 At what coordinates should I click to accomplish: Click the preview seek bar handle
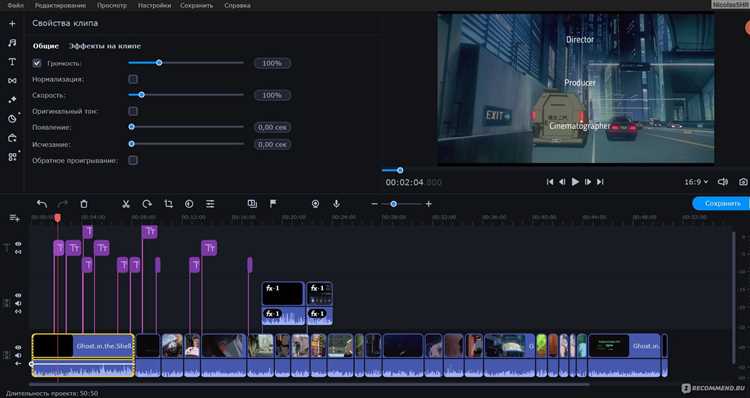click(x=400, y=170)
